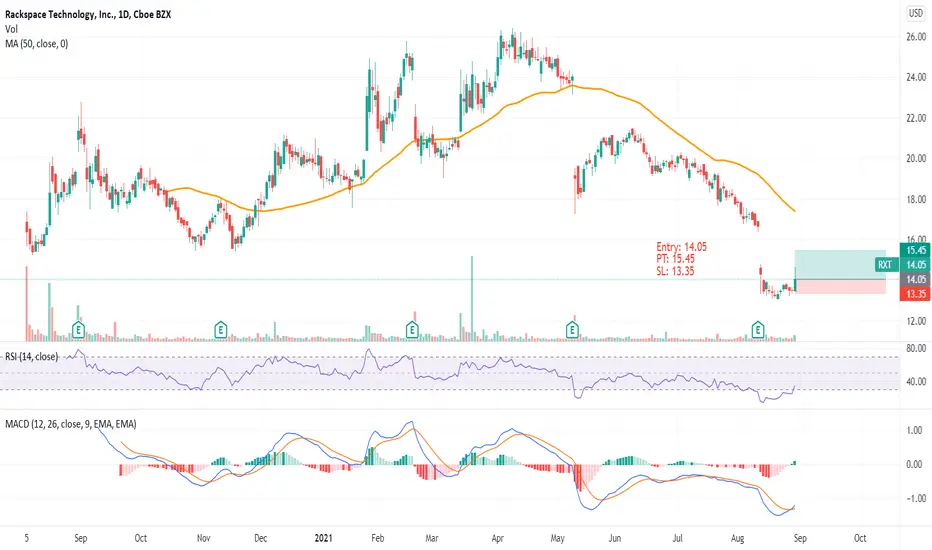Click the 12.00 price axis label
Image resolution: width=932 pixels, height=550 pixels.
coord(916,321)
